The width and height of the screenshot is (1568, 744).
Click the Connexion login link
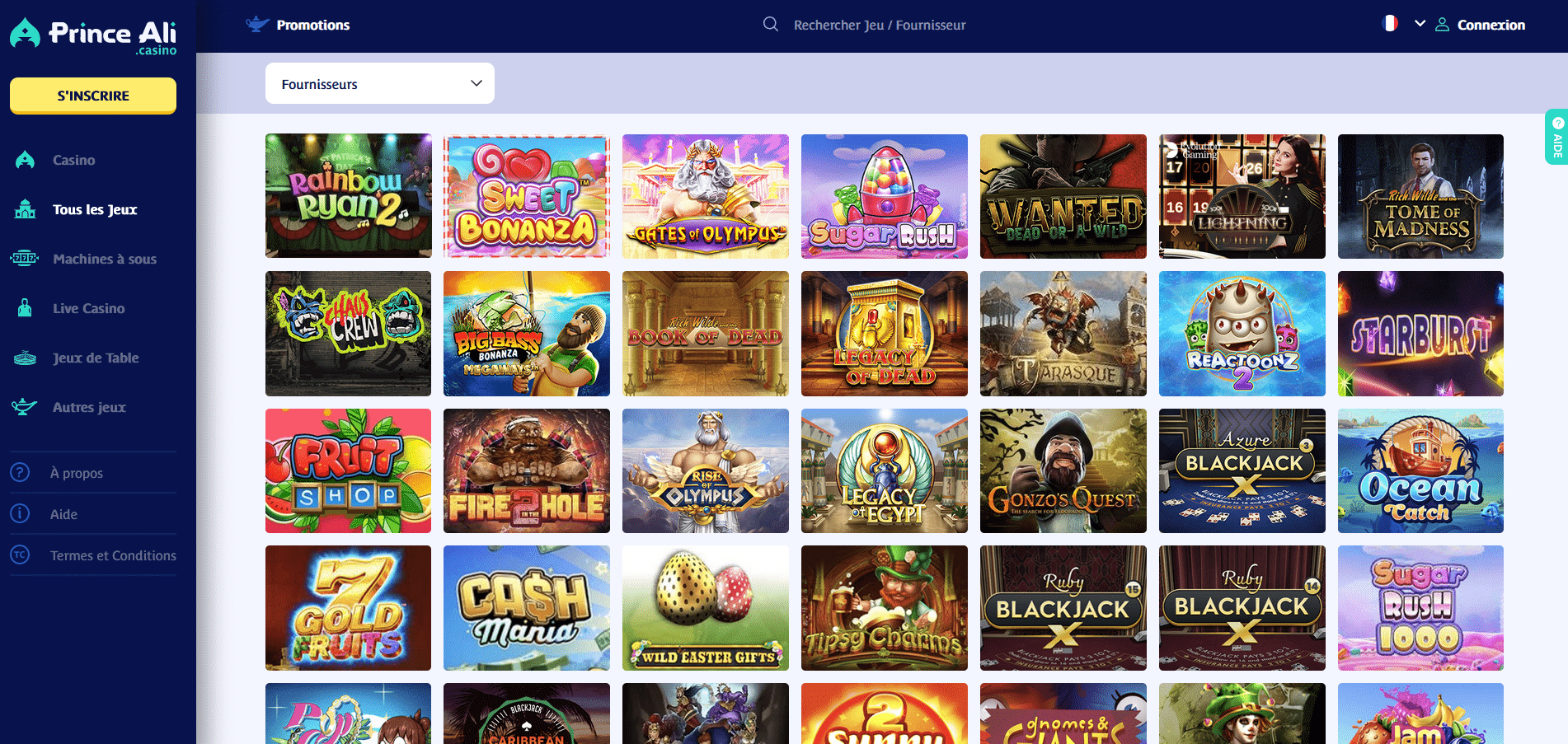[x=1491, y=25]
